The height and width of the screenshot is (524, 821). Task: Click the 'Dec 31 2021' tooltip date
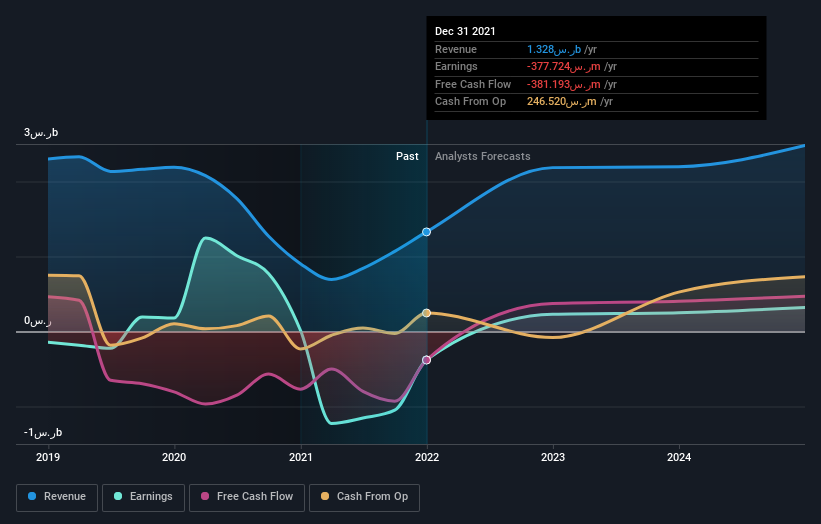465,31
